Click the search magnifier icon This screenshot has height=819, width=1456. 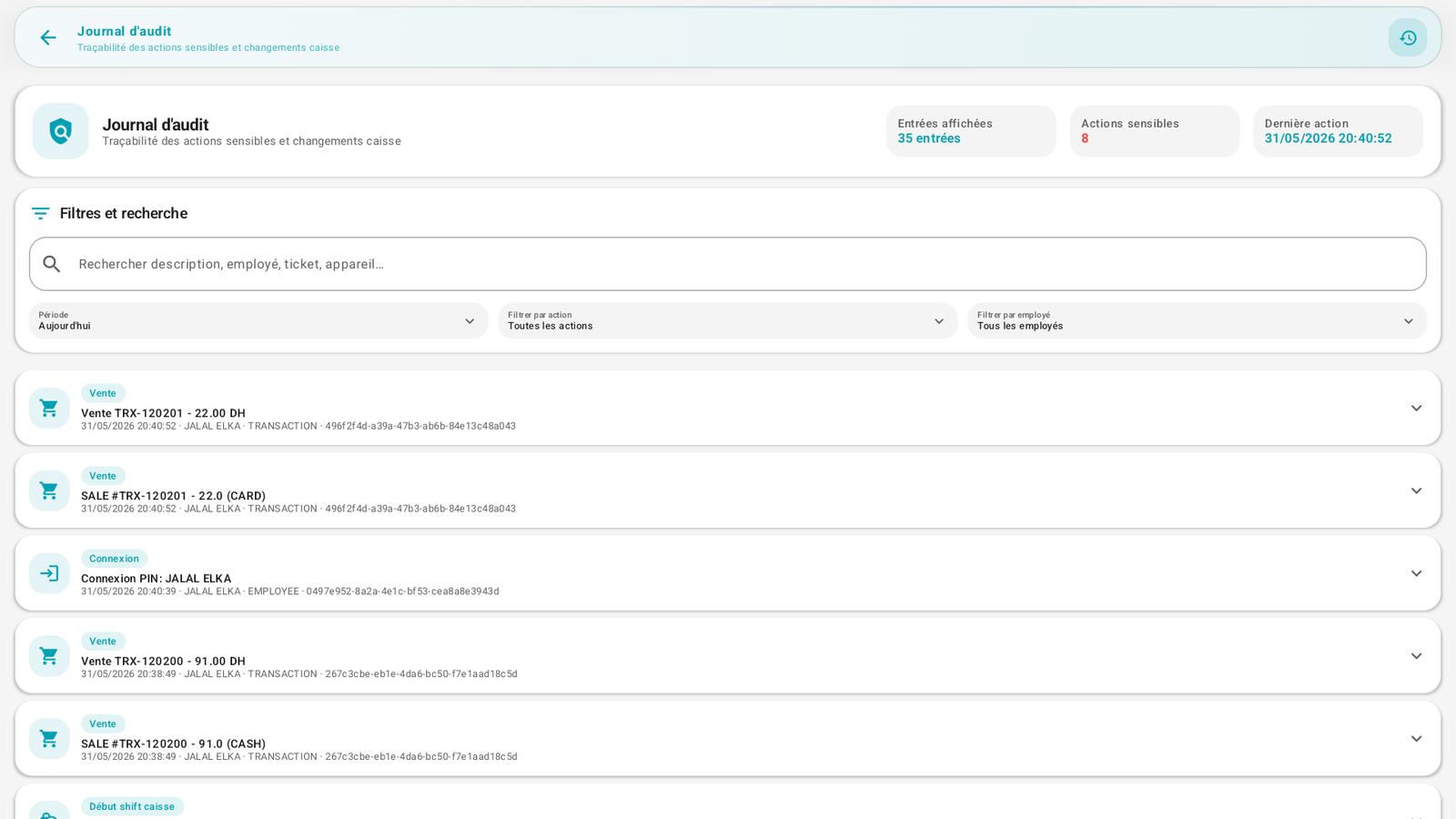52,264
